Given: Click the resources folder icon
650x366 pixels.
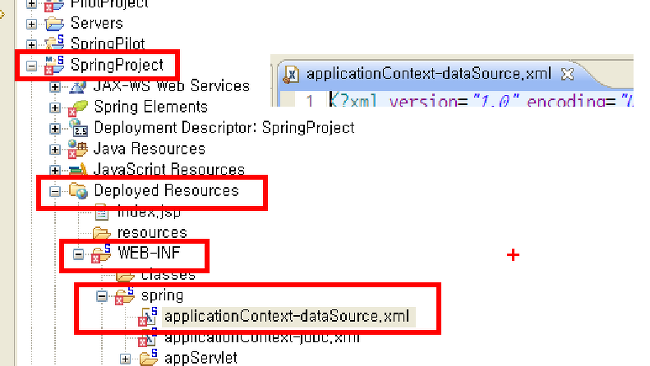Looking at the screenshot, I should coord(102,233).
